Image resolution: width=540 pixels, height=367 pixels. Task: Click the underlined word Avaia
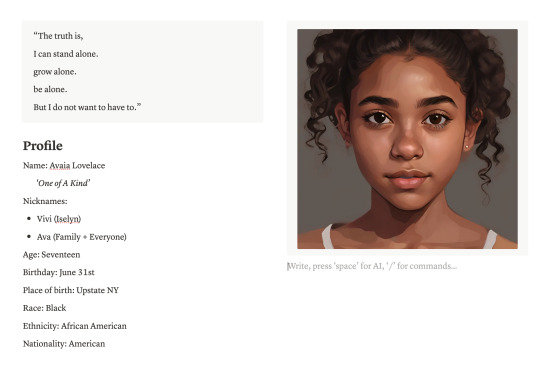(x=60, y=166)
